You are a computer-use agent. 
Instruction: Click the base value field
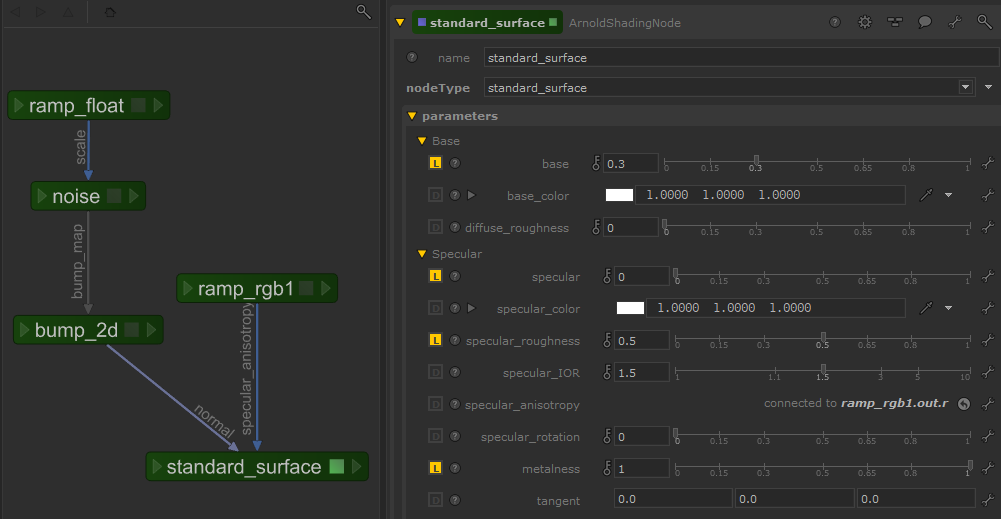coord(630,163)
